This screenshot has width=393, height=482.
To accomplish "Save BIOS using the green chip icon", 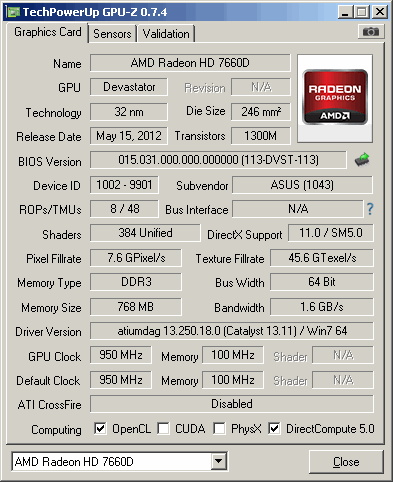I will click(x=362, y=160).
